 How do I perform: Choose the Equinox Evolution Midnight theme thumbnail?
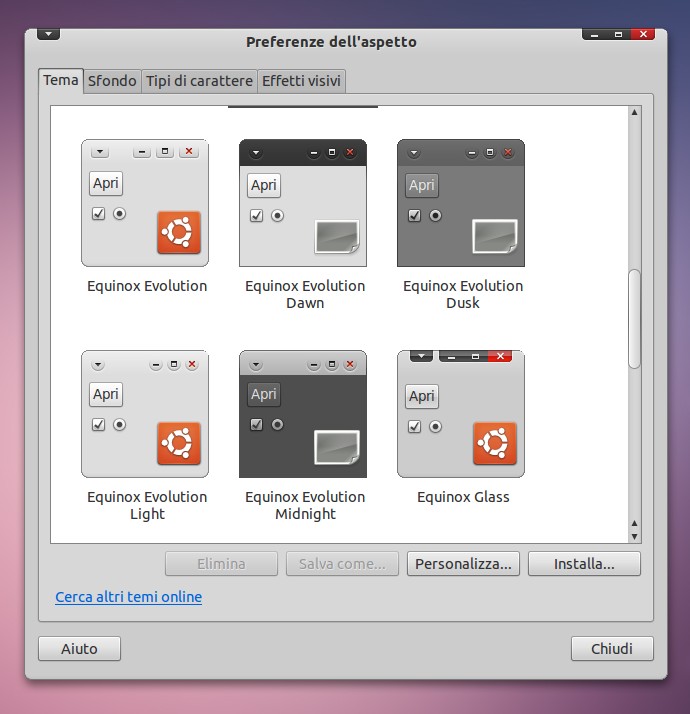(x=303, y=414)
